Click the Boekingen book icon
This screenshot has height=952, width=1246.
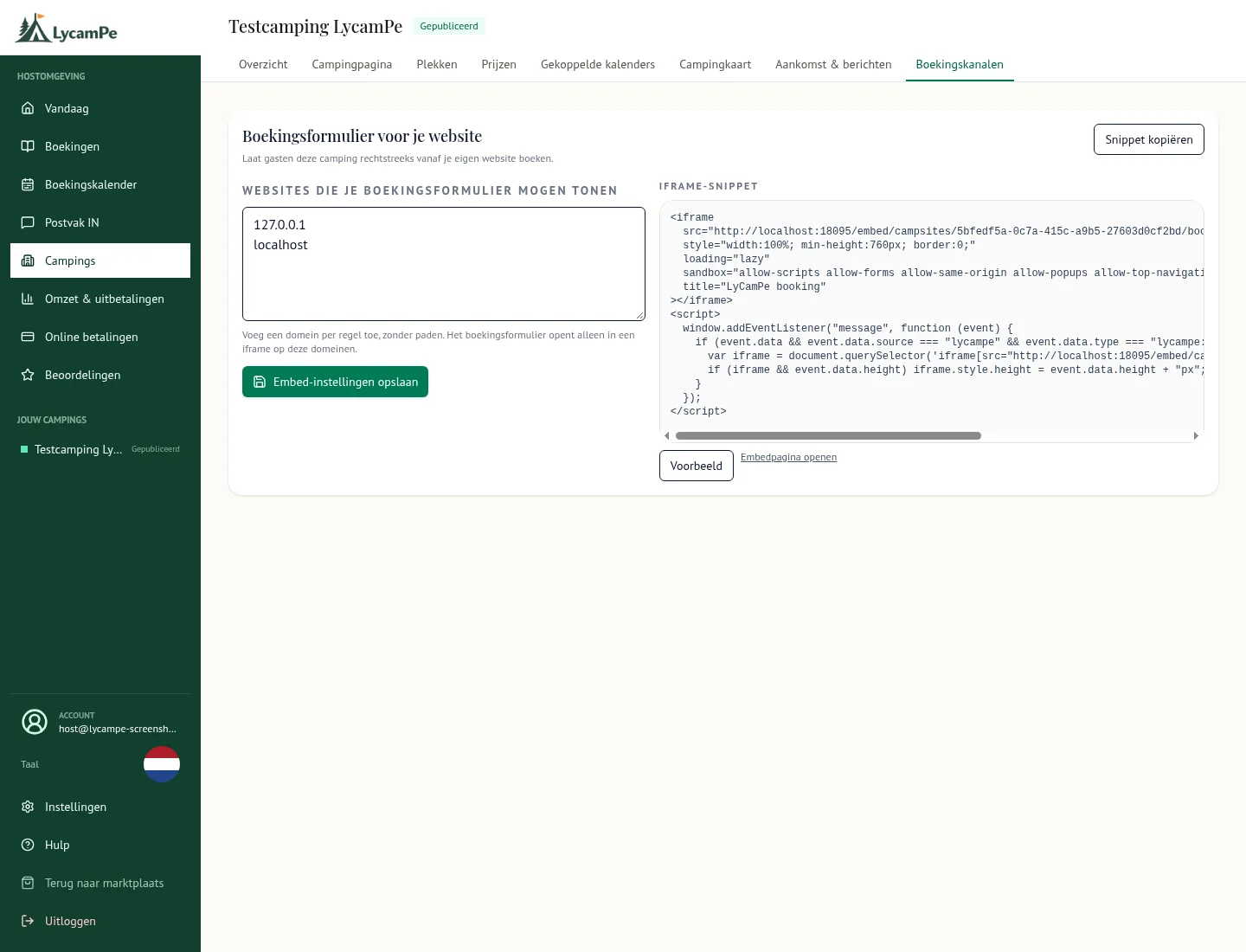(28, 146)
